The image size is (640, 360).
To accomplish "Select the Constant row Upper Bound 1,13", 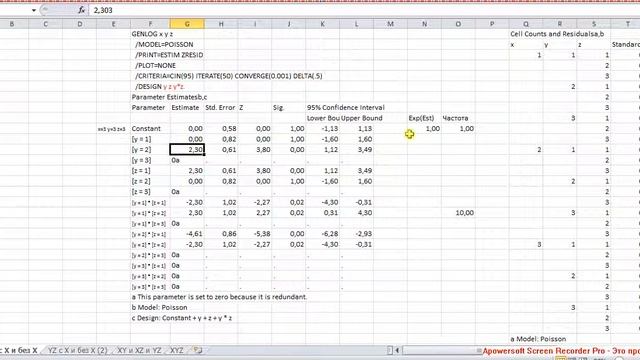I will [x=364, y=129].
